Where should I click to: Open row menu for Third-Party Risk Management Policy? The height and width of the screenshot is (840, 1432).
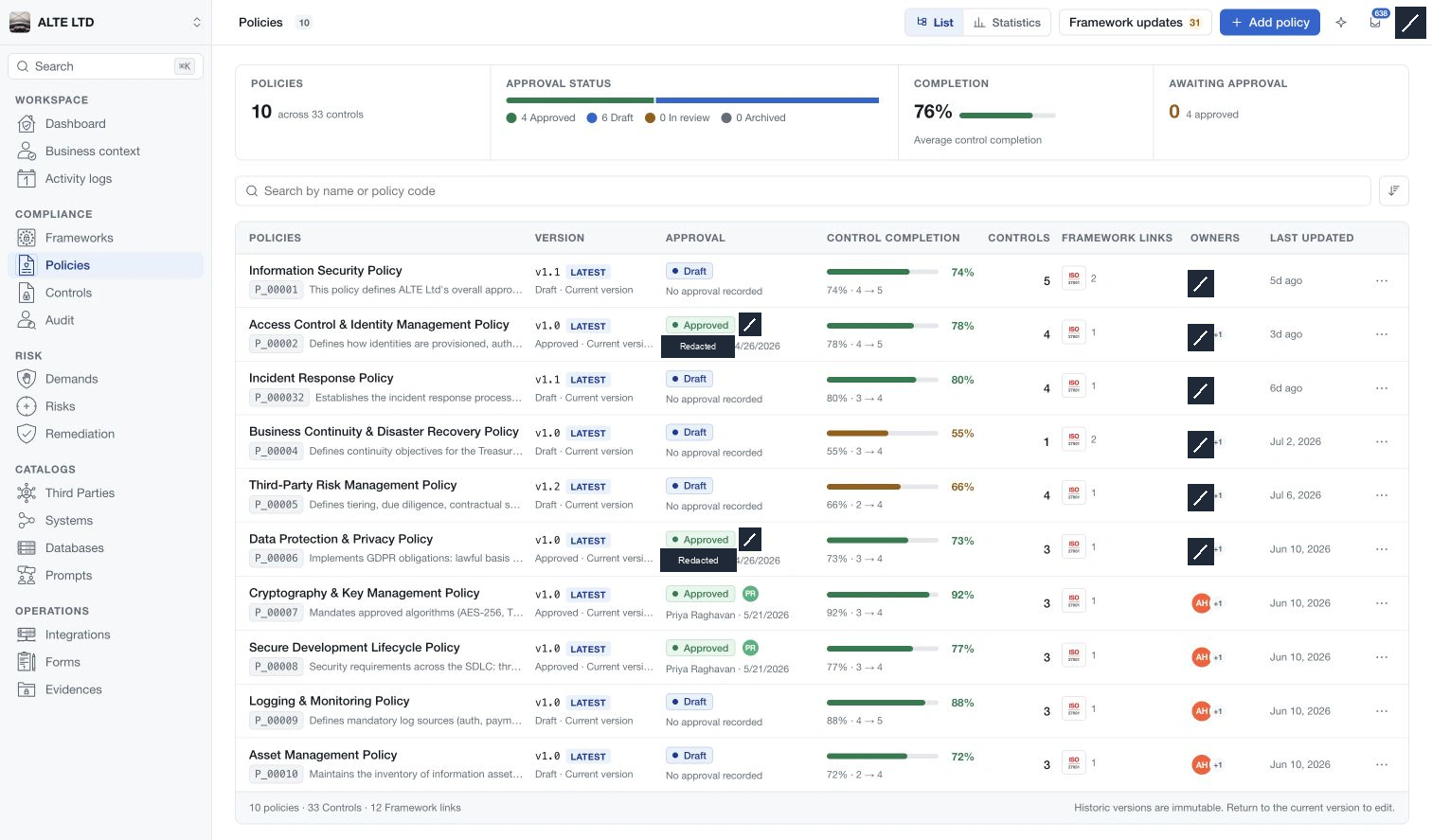tap(1382, 495)
